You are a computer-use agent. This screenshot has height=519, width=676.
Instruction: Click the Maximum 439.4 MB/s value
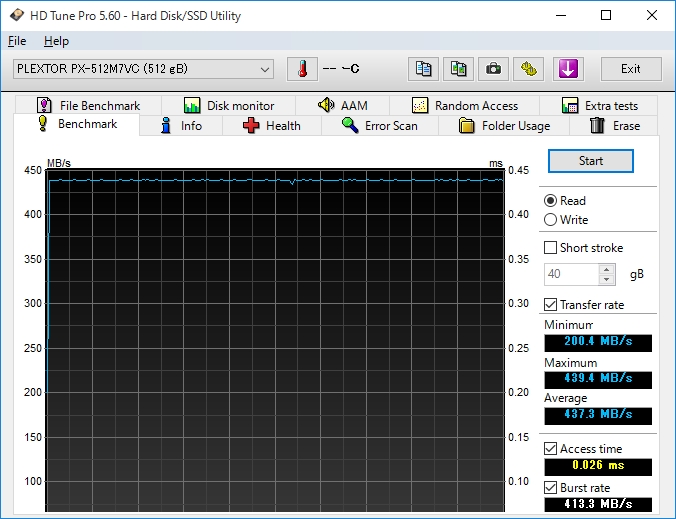click(x=598, y=379)
